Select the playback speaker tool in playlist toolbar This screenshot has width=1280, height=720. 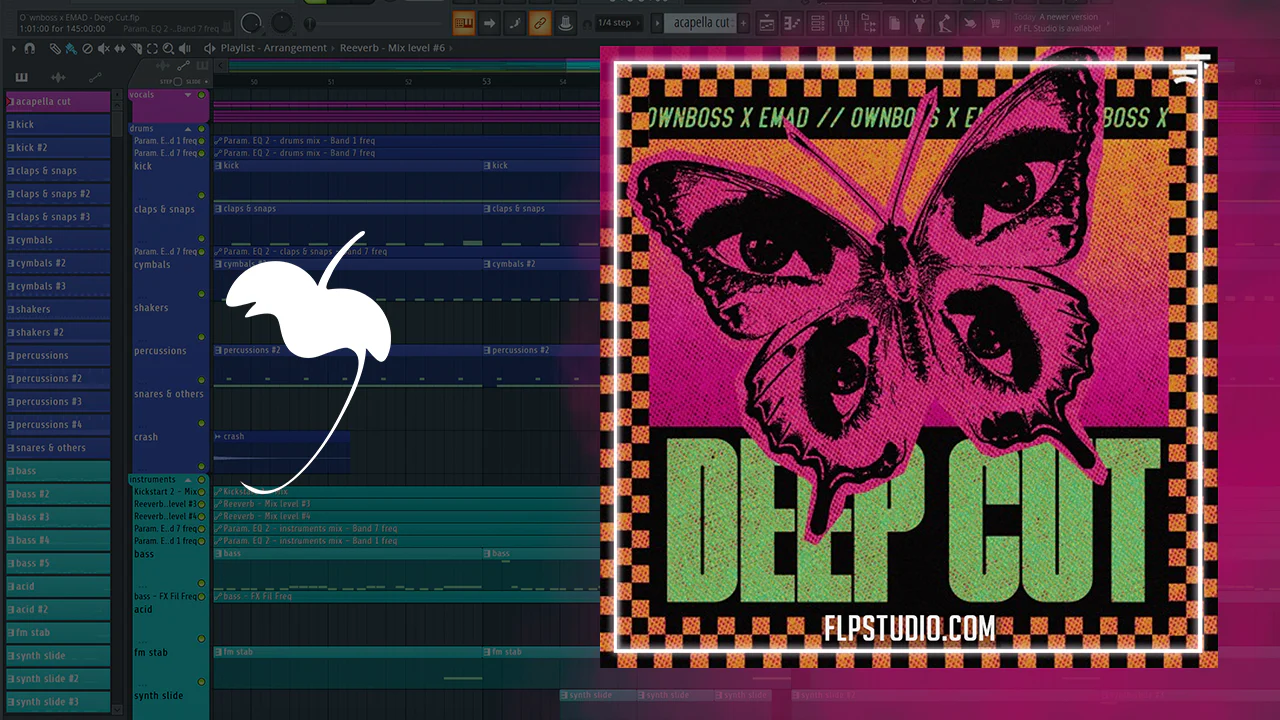click(x=185, y=48)
